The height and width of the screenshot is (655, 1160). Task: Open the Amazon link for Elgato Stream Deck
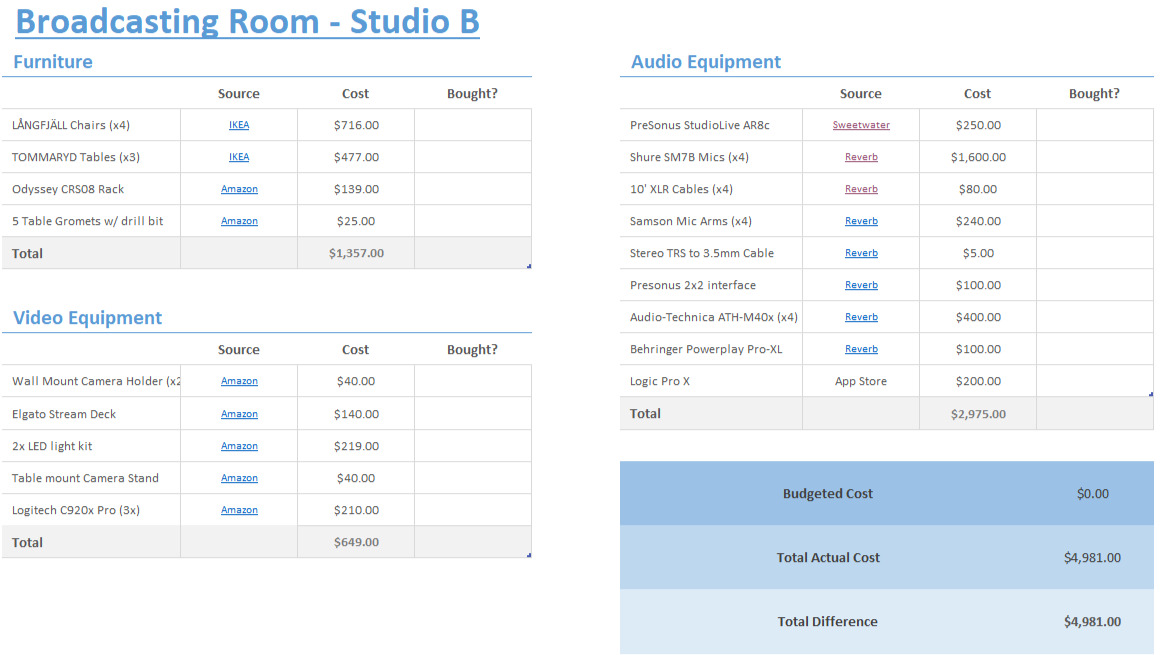(239, 414)
